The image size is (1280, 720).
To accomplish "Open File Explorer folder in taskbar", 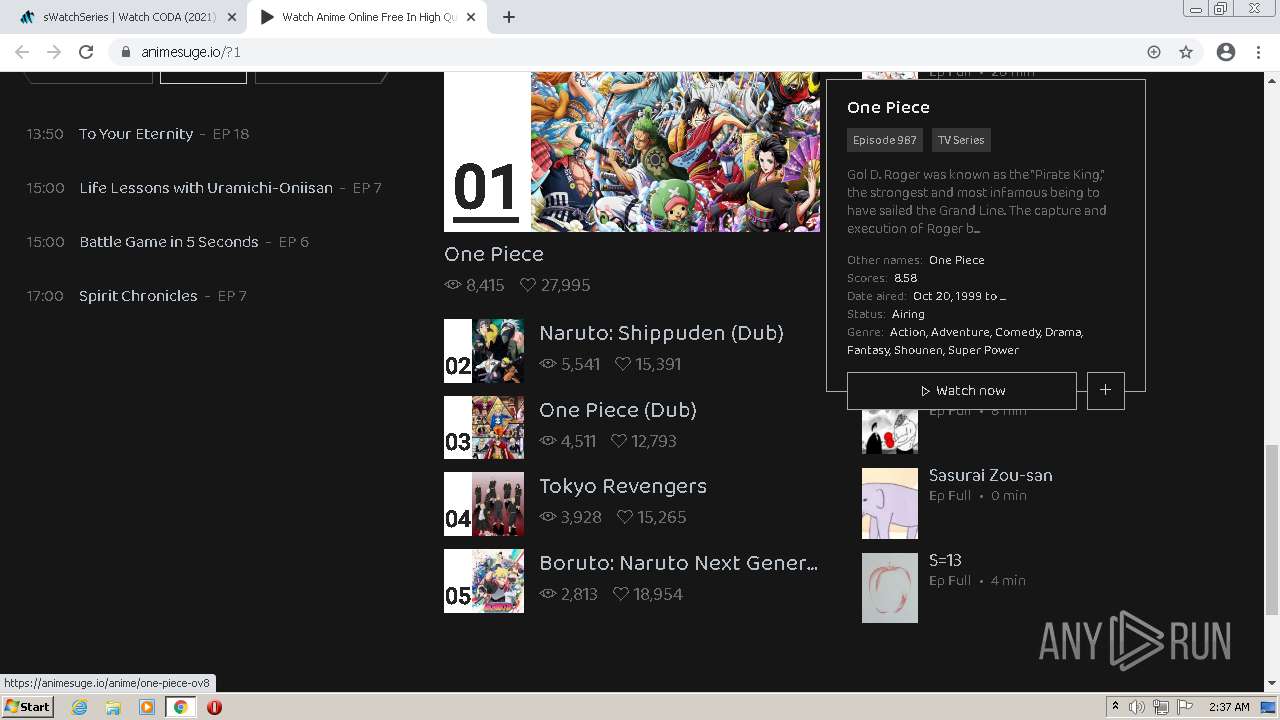I will point(113,707).
